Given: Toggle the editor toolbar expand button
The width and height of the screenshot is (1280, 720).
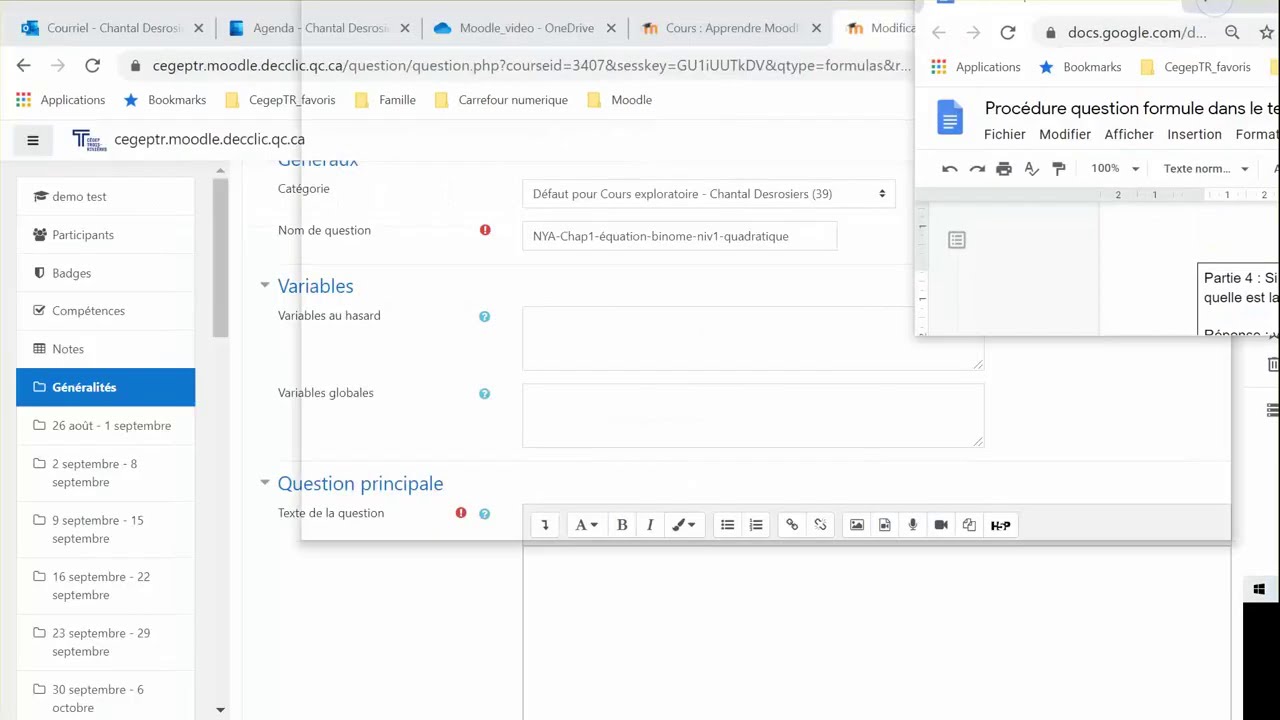Looking at the screenshot, I should pos(545,525).
